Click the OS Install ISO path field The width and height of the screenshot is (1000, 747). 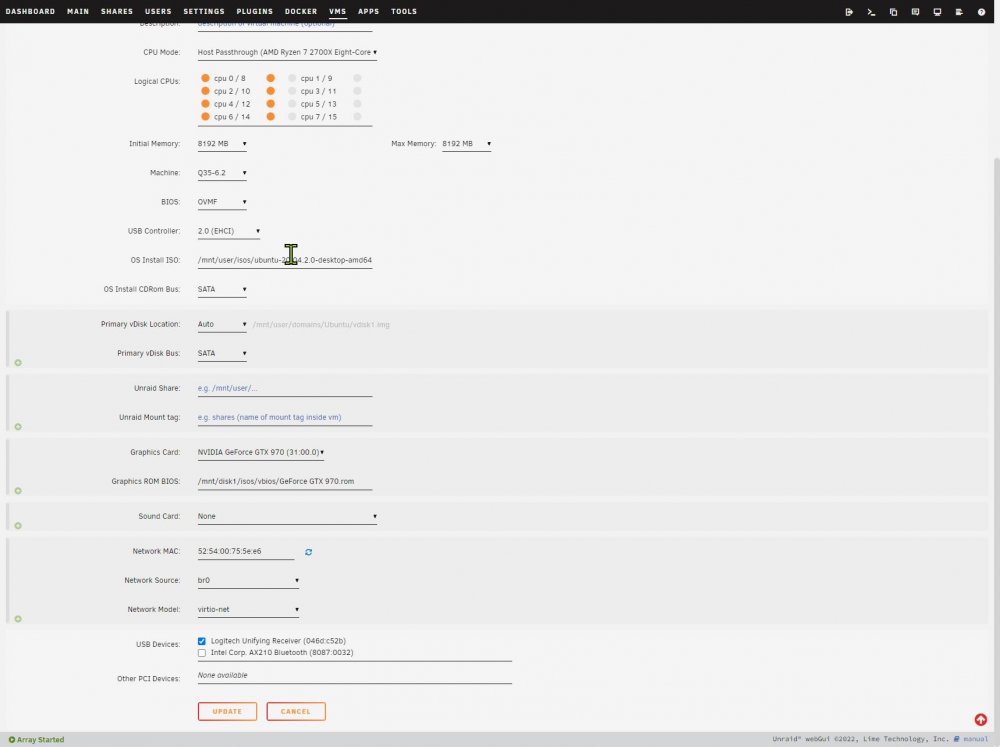click(x=285, y=260)
